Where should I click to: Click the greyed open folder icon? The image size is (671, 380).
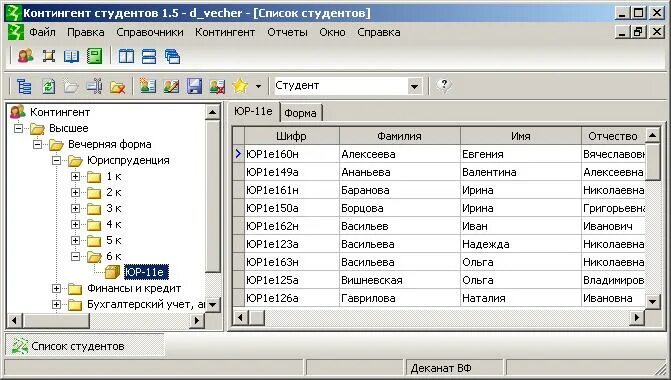71,86
